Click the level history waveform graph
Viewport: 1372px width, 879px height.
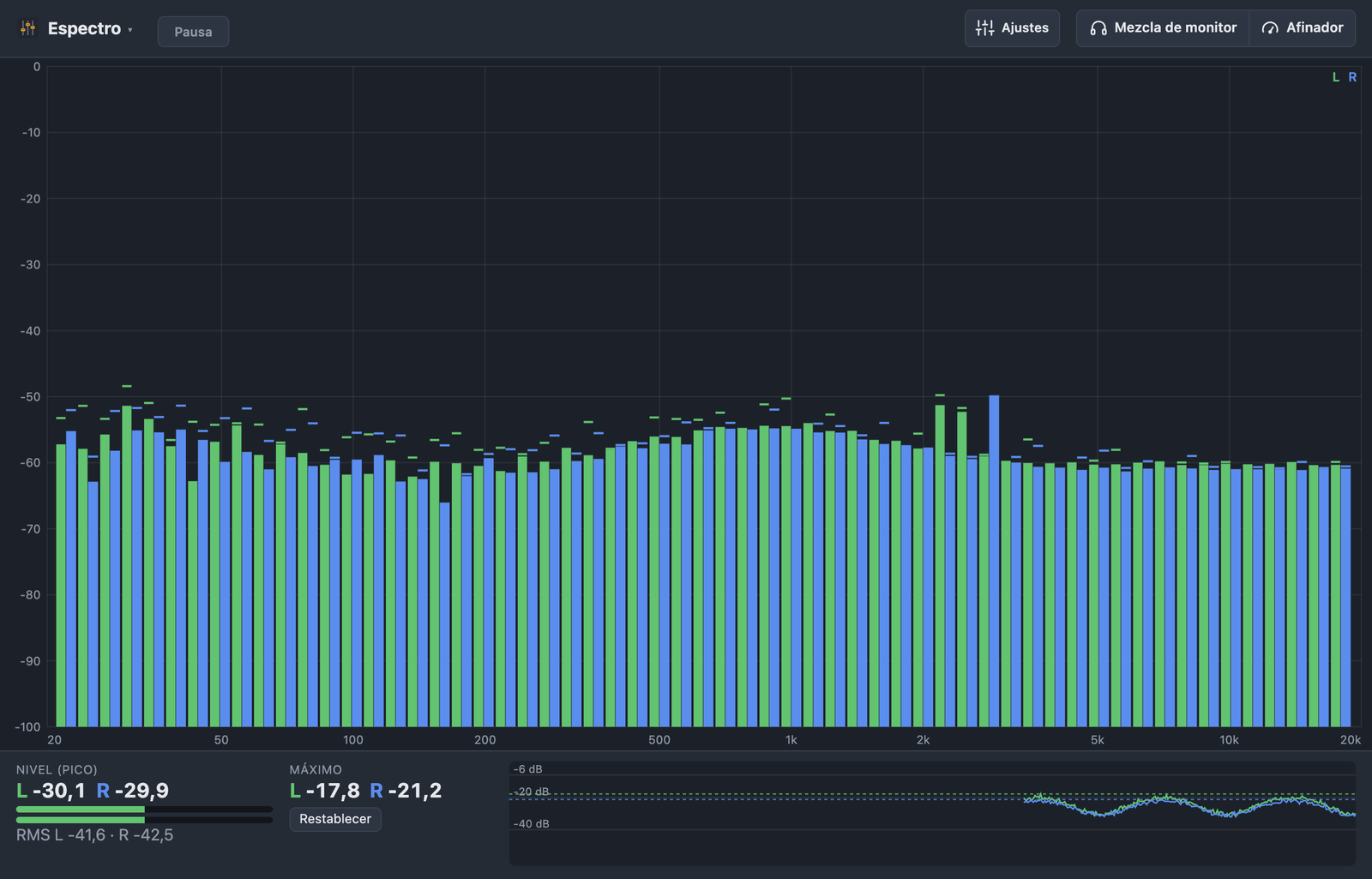coord(932,813)
